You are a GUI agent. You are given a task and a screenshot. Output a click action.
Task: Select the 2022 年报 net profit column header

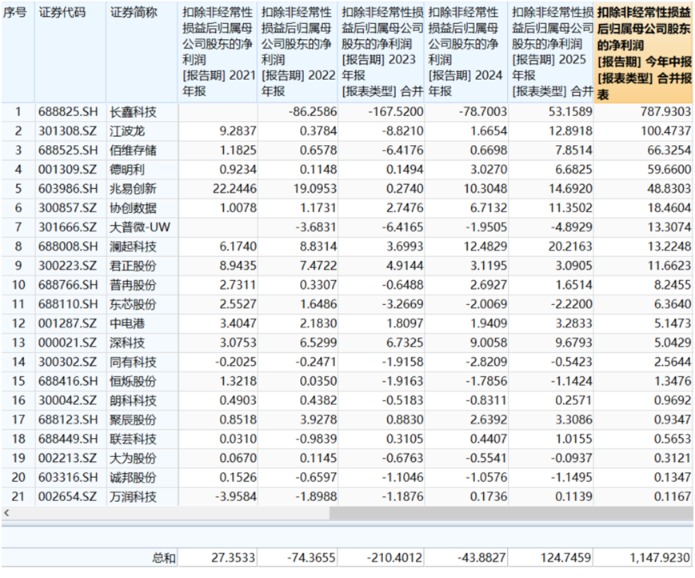(297, 51)
